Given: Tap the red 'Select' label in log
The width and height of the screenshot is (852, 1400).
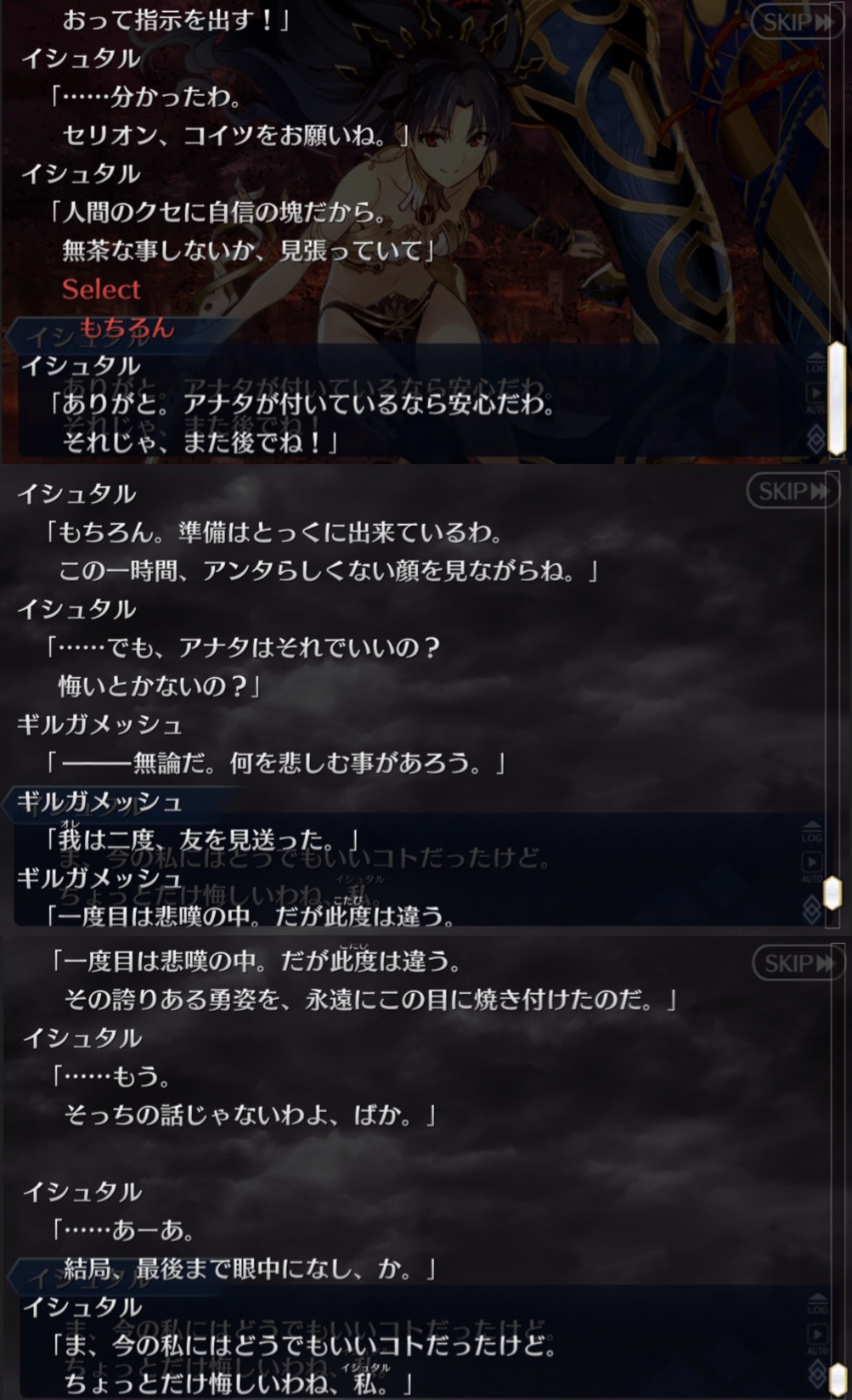Looking at the screenshot, I should click(x=101, y=289).
